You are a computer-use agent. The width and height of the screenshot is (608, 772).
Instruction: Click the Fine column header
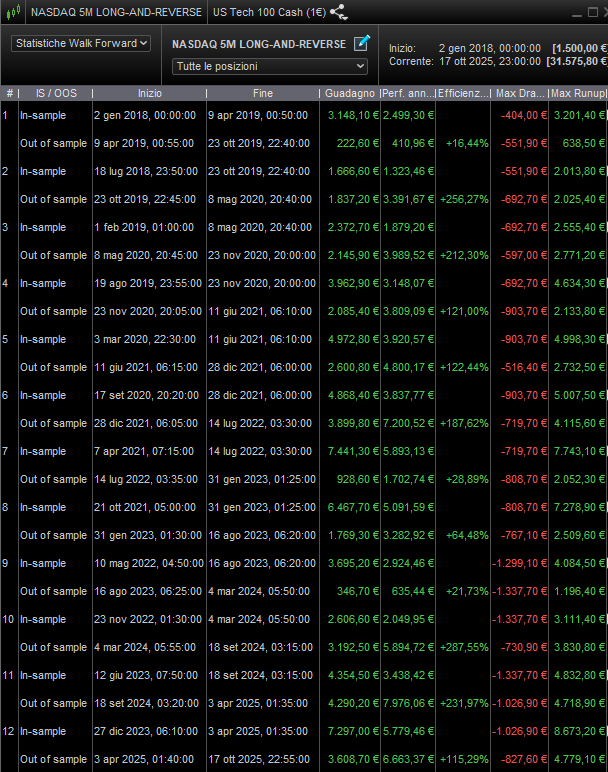[x=262, y=93]
